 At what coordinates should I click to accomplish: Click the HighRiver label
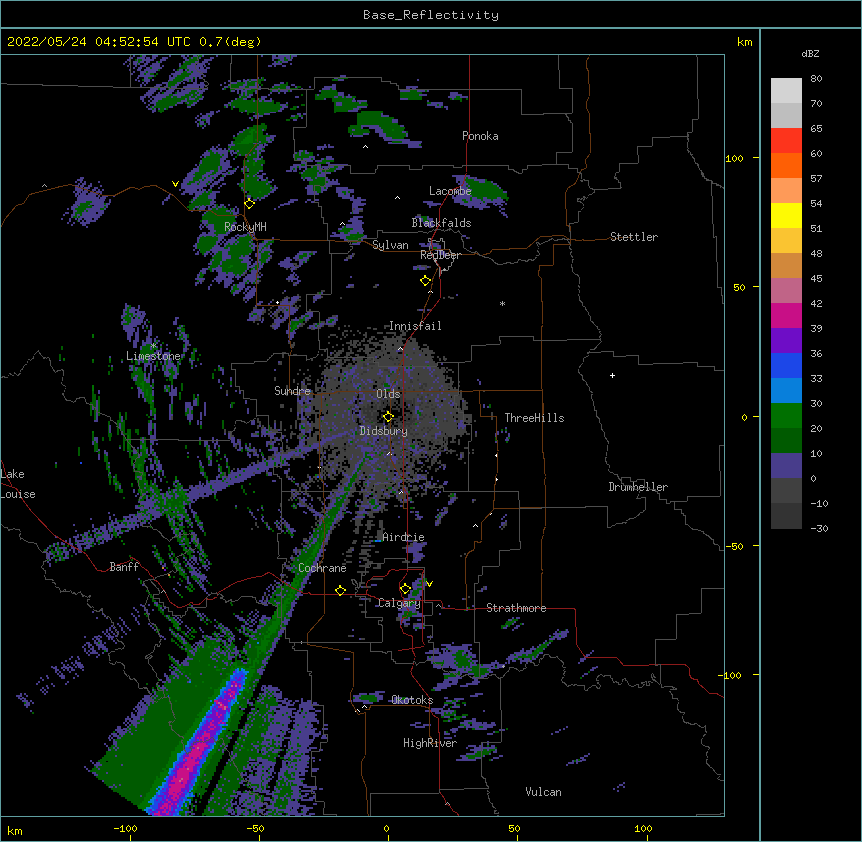[430, 743]
